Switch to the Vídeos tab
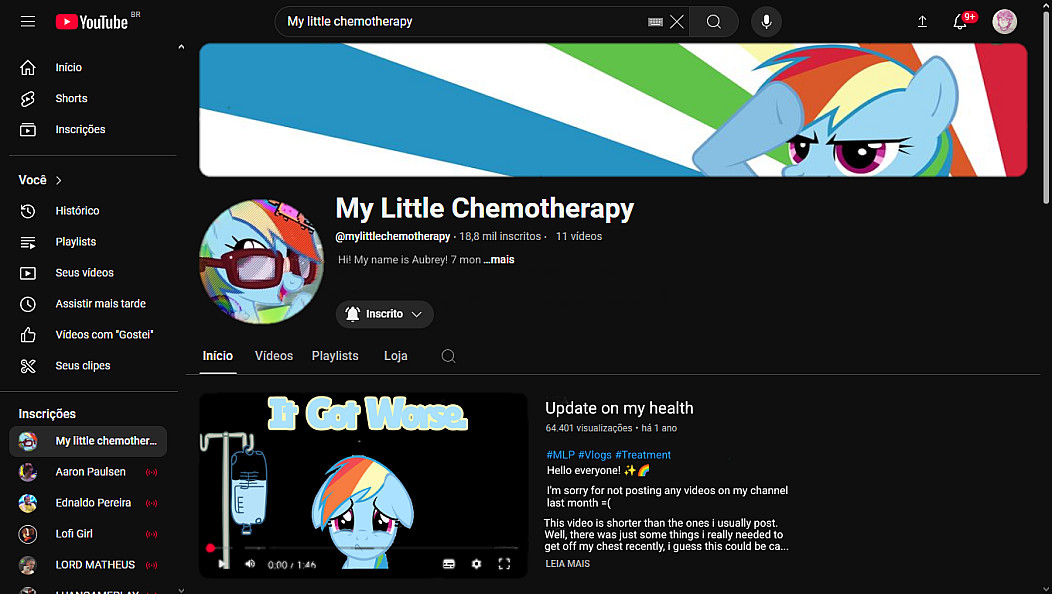This screenshot has width=1052, height=594. (274, 356)
